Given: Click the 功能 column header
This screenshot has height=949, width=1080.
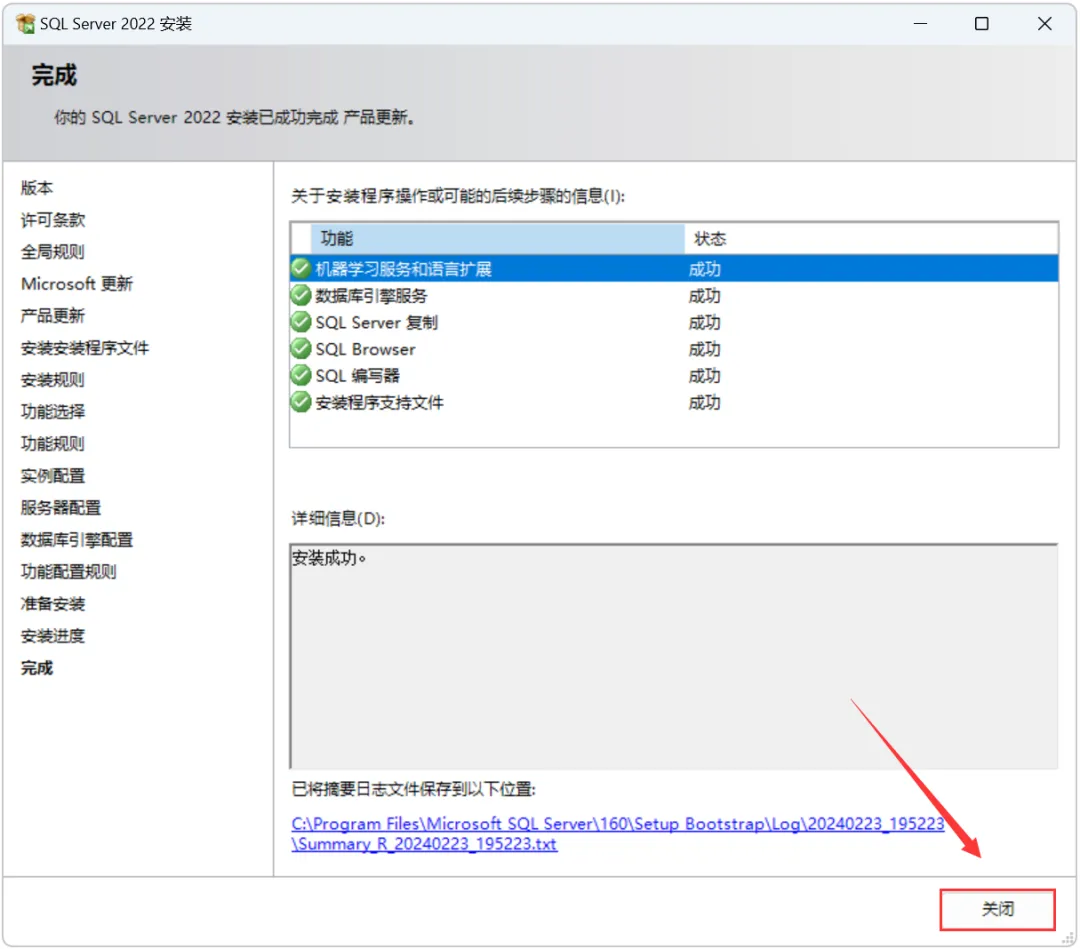Looking at the screenshot, I should [x=497, y=238].
